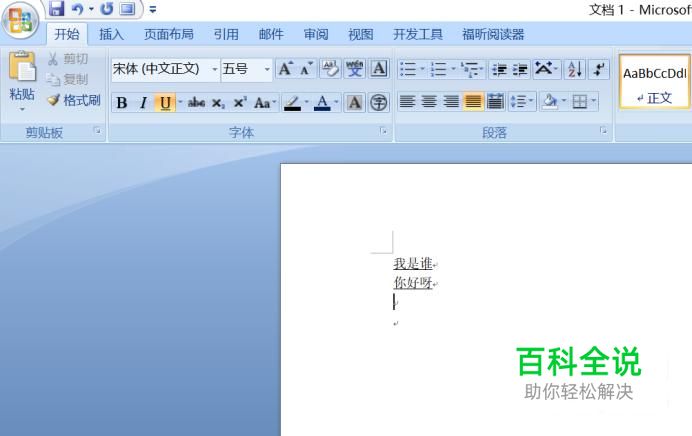The height and width of the screenshot is (436, 692).
Task: Apply character border icon
Action: pos(379,69)
